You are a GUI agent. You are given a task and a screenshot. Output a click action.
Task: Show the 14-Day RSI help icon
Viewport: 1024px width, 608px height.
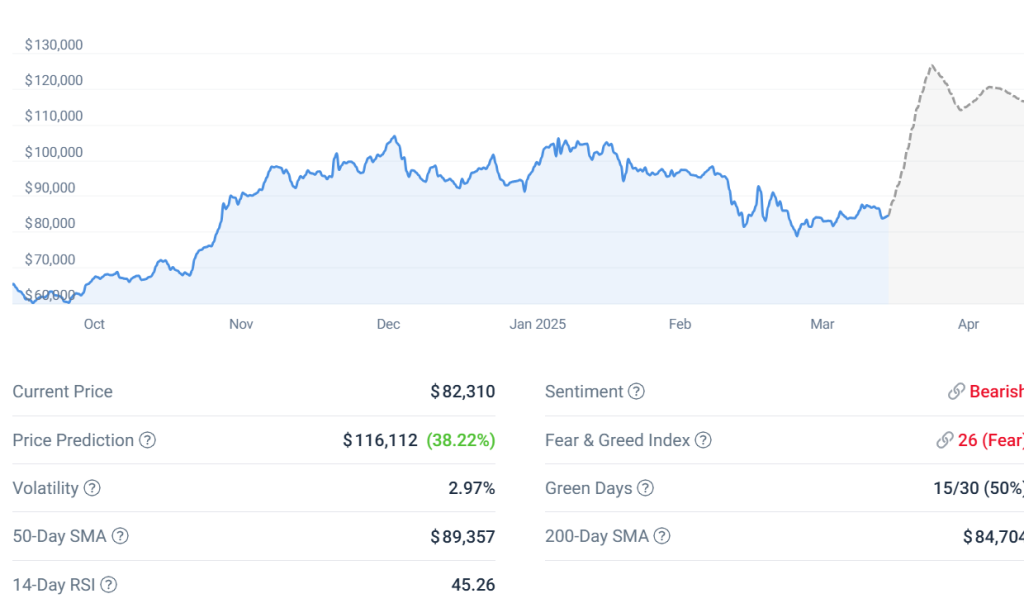point(109,585)
